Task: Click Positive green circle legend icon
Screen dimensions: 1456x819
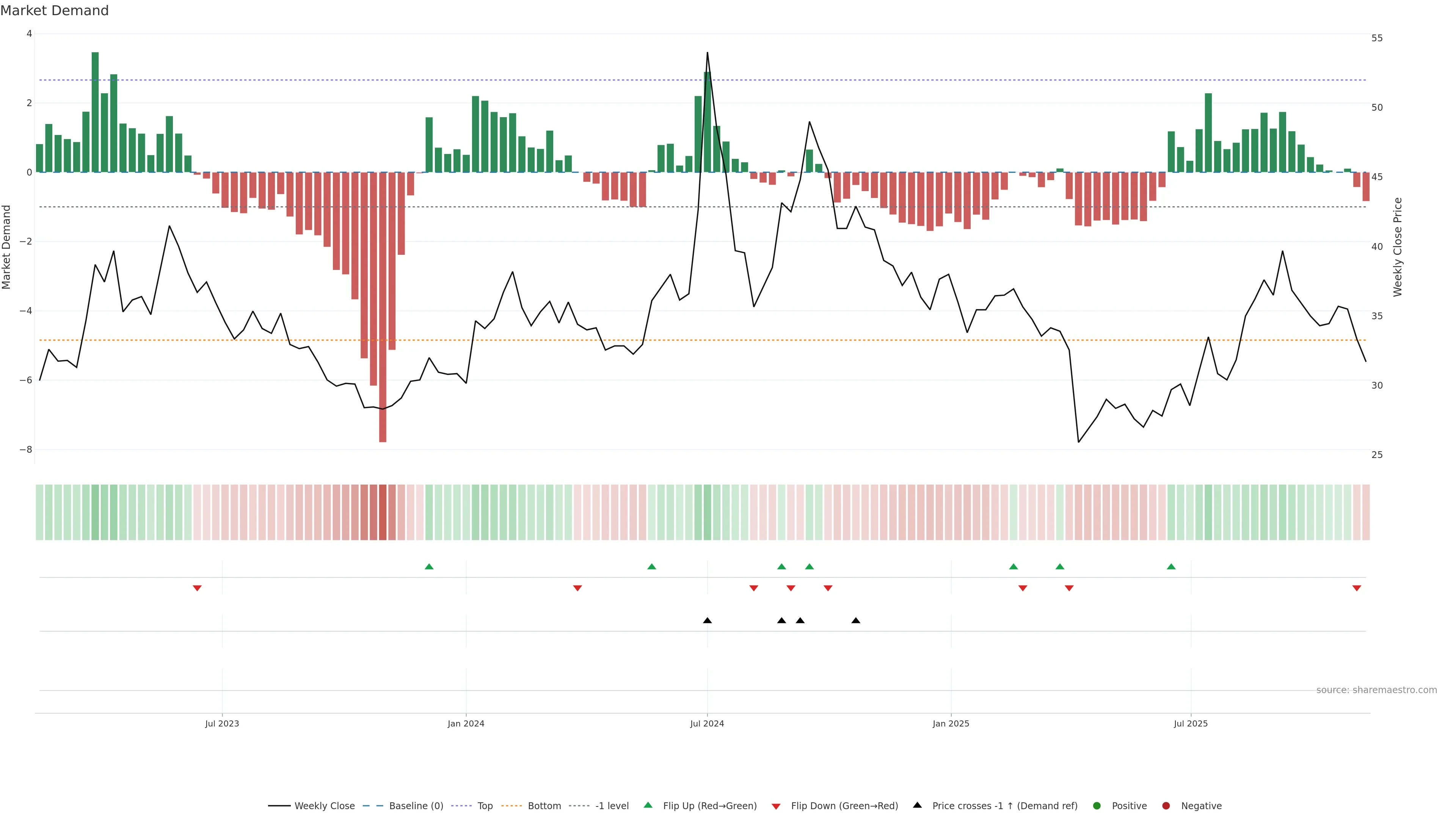Action: point(1097,806)
